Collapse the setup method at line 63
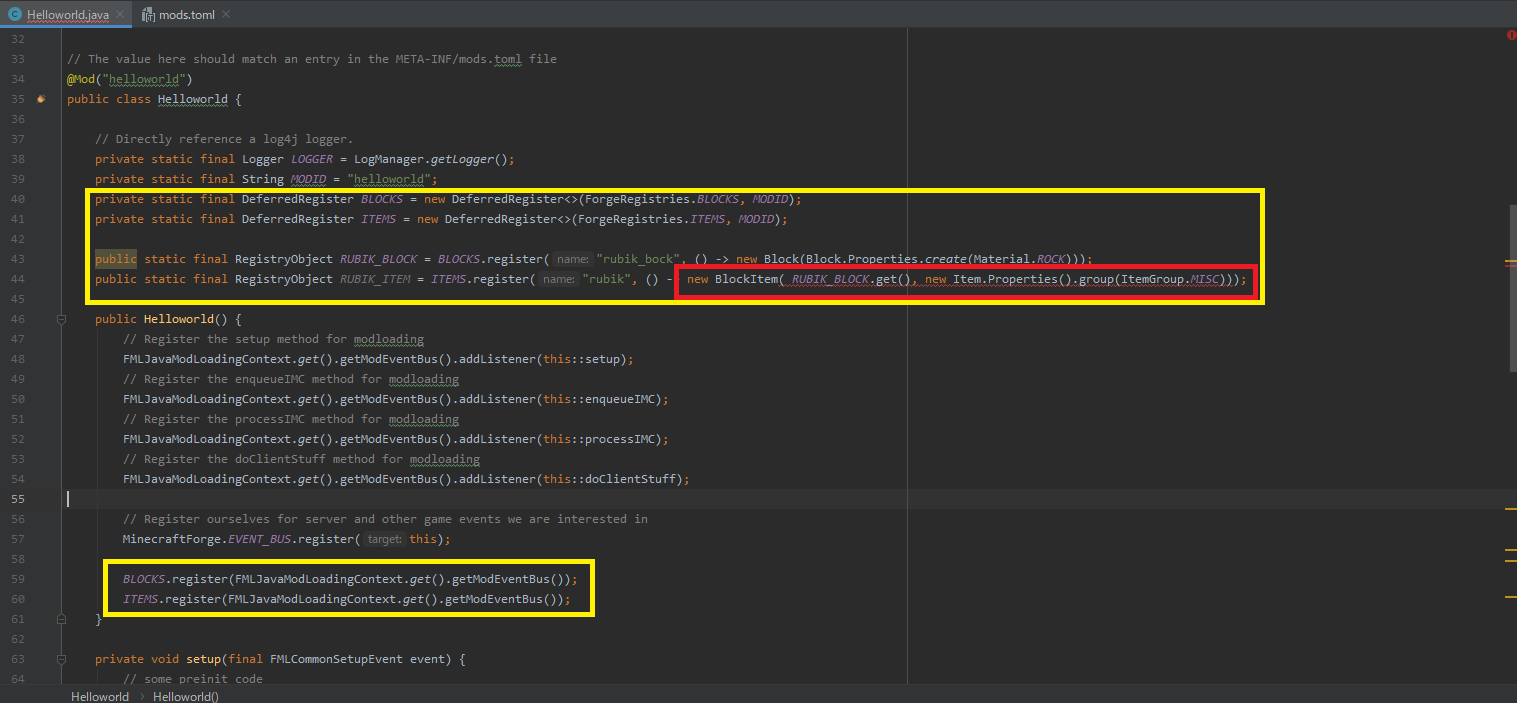 point(62,659)
